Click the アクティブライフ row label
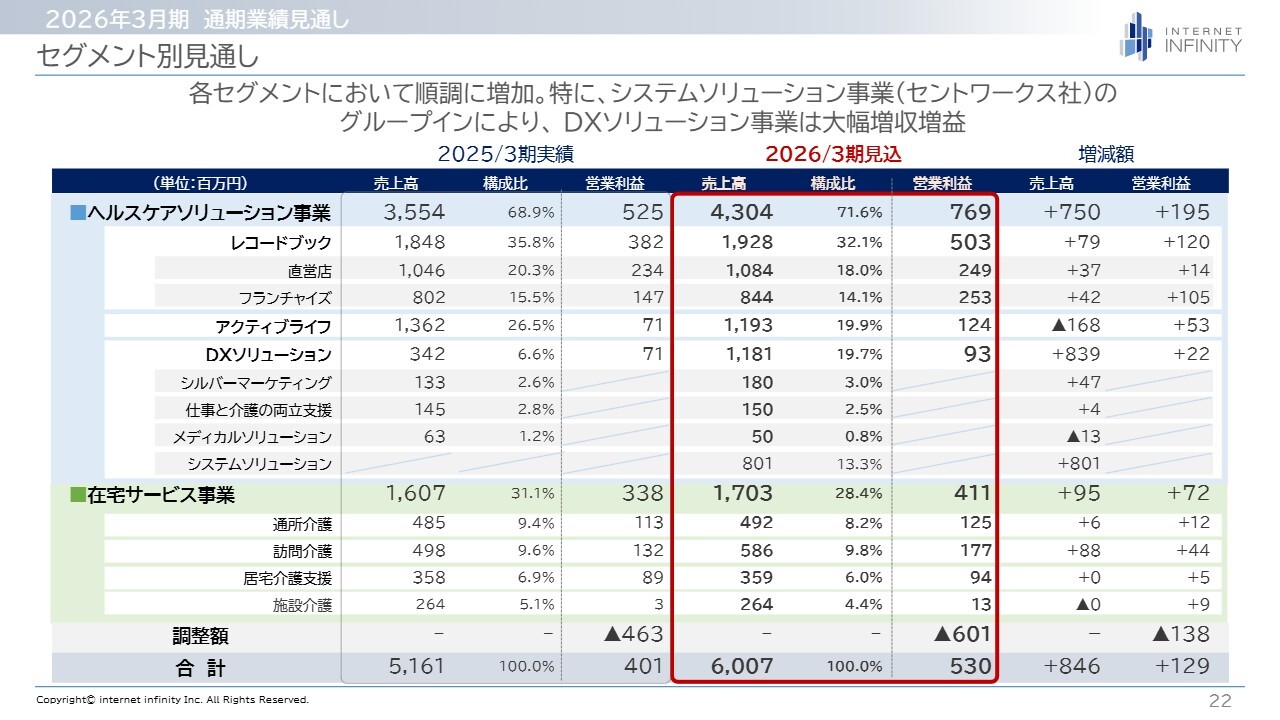This screenshot has height=720, width=1280. click(273, 327)
